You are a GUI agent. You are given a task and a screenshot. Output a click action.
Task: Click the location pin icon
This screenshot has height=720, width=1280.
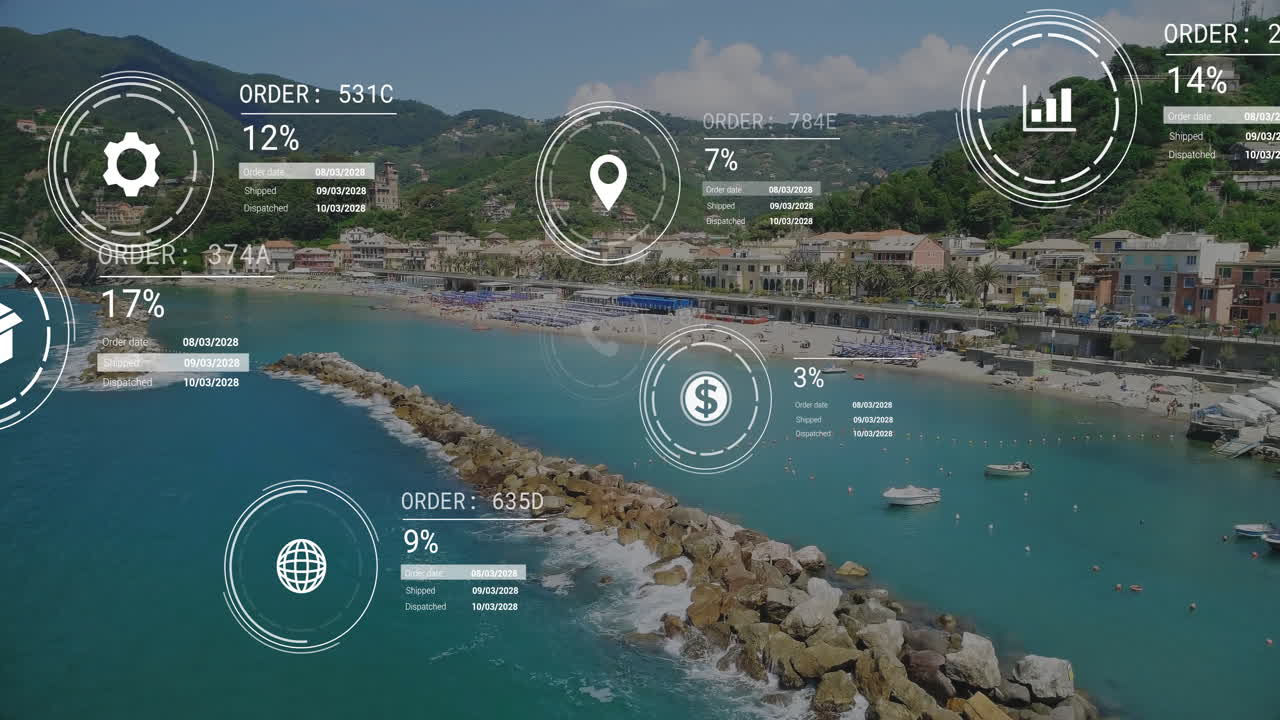point(608,182)
